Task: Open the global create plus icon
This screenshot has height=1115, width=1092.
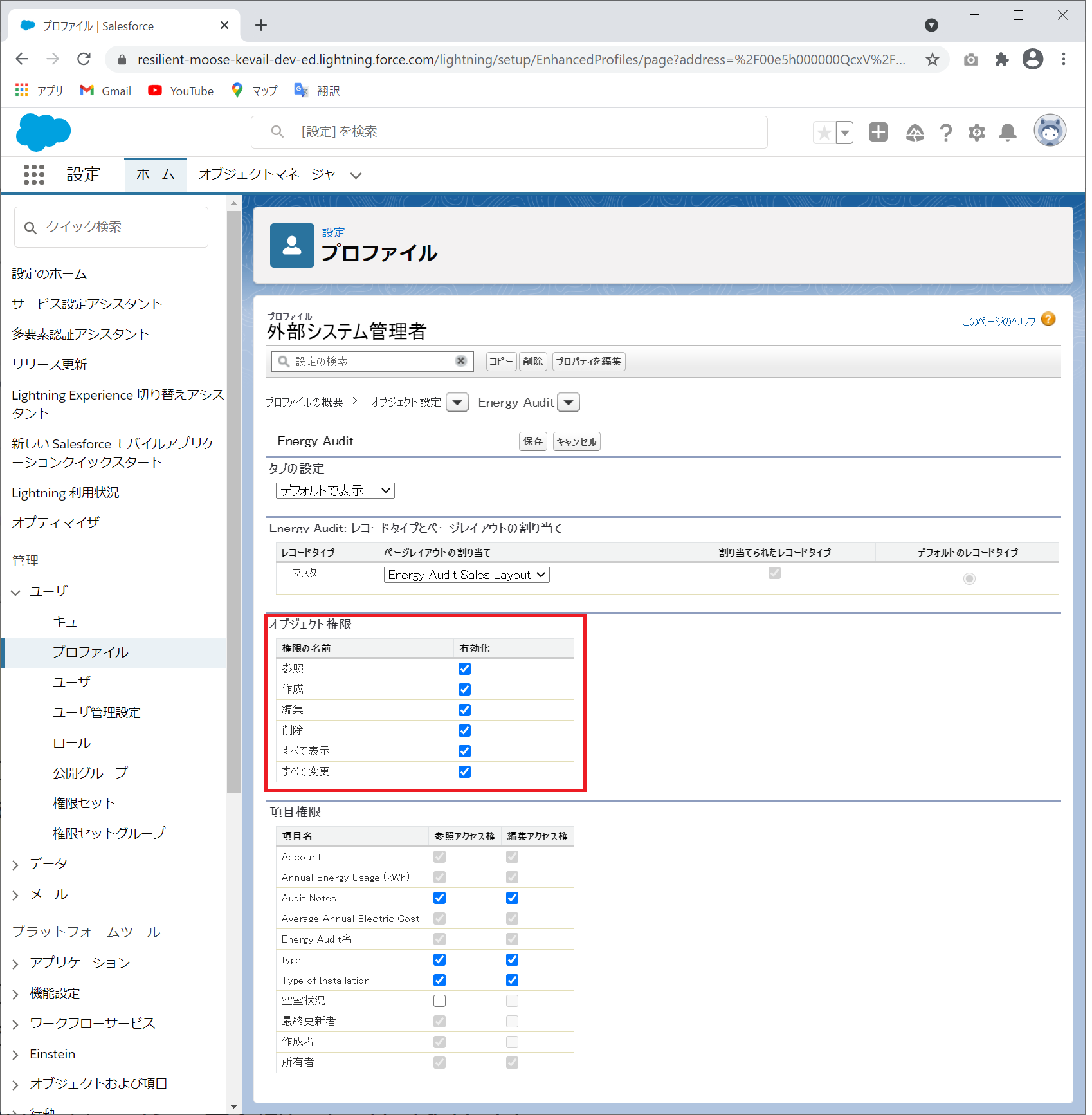Action: (878, 132)
